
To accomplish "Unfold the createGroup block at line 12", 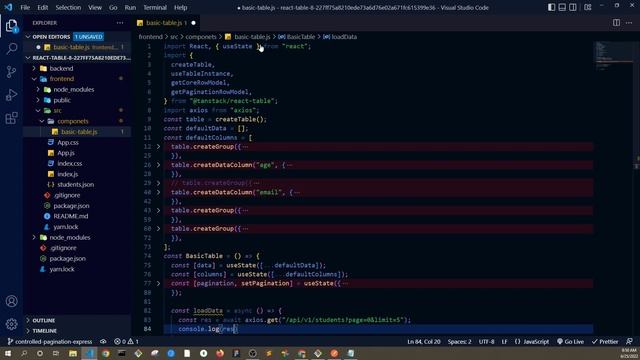I will (158, 147).
